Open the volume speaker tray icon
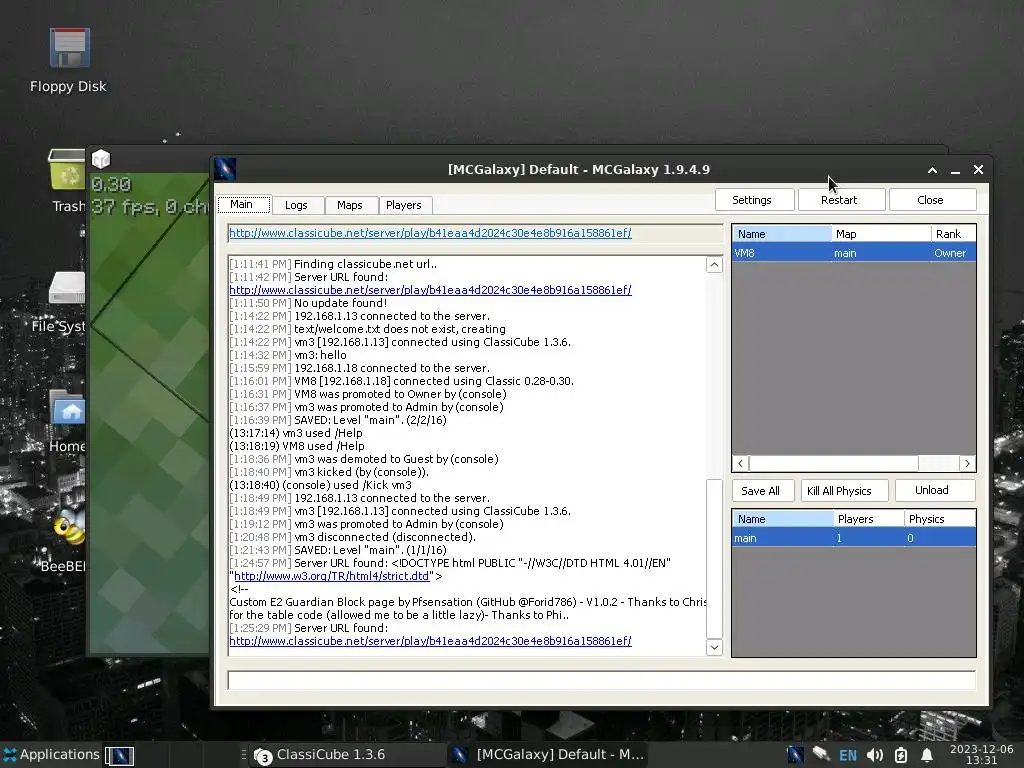This screenshot has width=1024, height=768. pos(874,756)
